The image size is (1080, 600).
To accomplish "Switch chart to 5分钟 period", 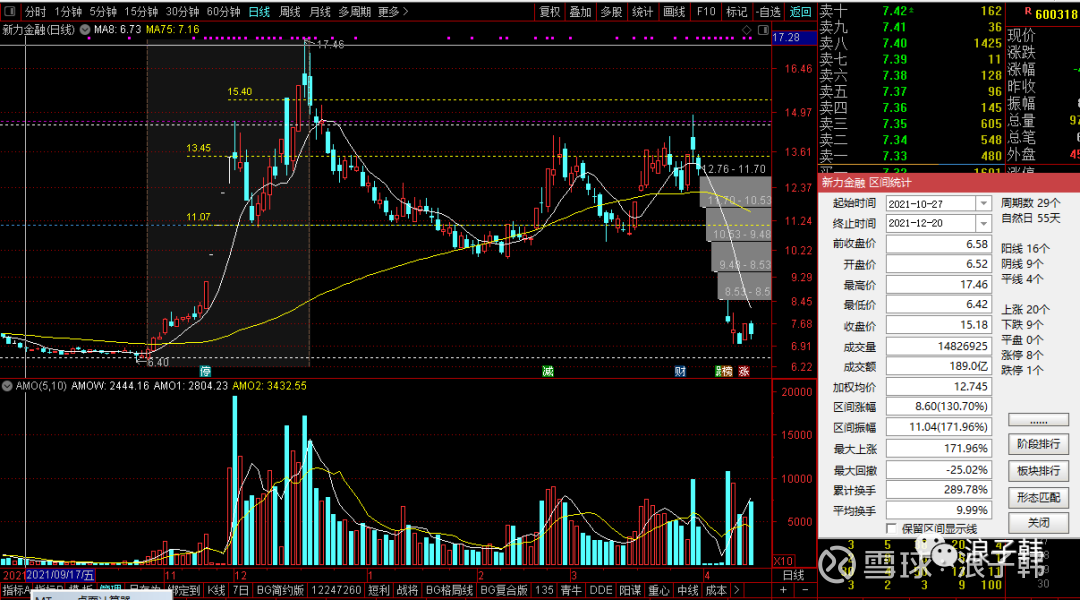I will [103, 12].
